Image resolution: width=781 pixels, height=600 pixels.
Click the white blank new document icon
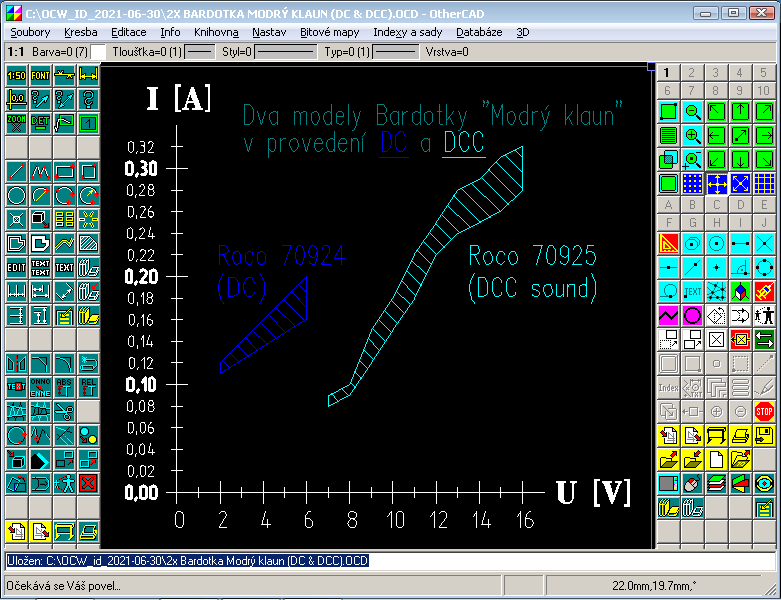pyautogui.click(x=716, y=460)
